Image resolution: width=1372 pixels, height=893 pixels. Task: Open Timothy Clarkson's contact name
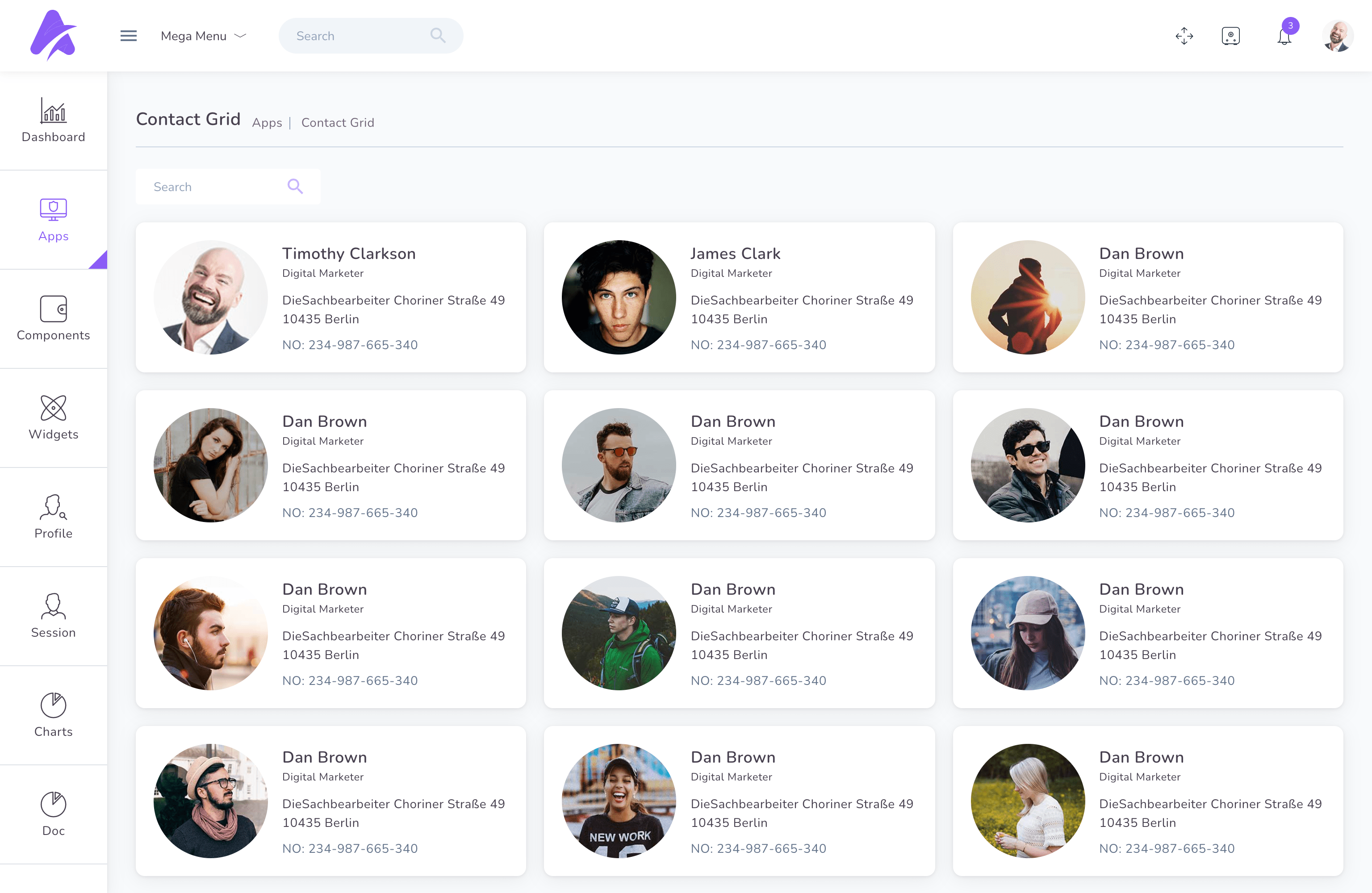(349, 254)
